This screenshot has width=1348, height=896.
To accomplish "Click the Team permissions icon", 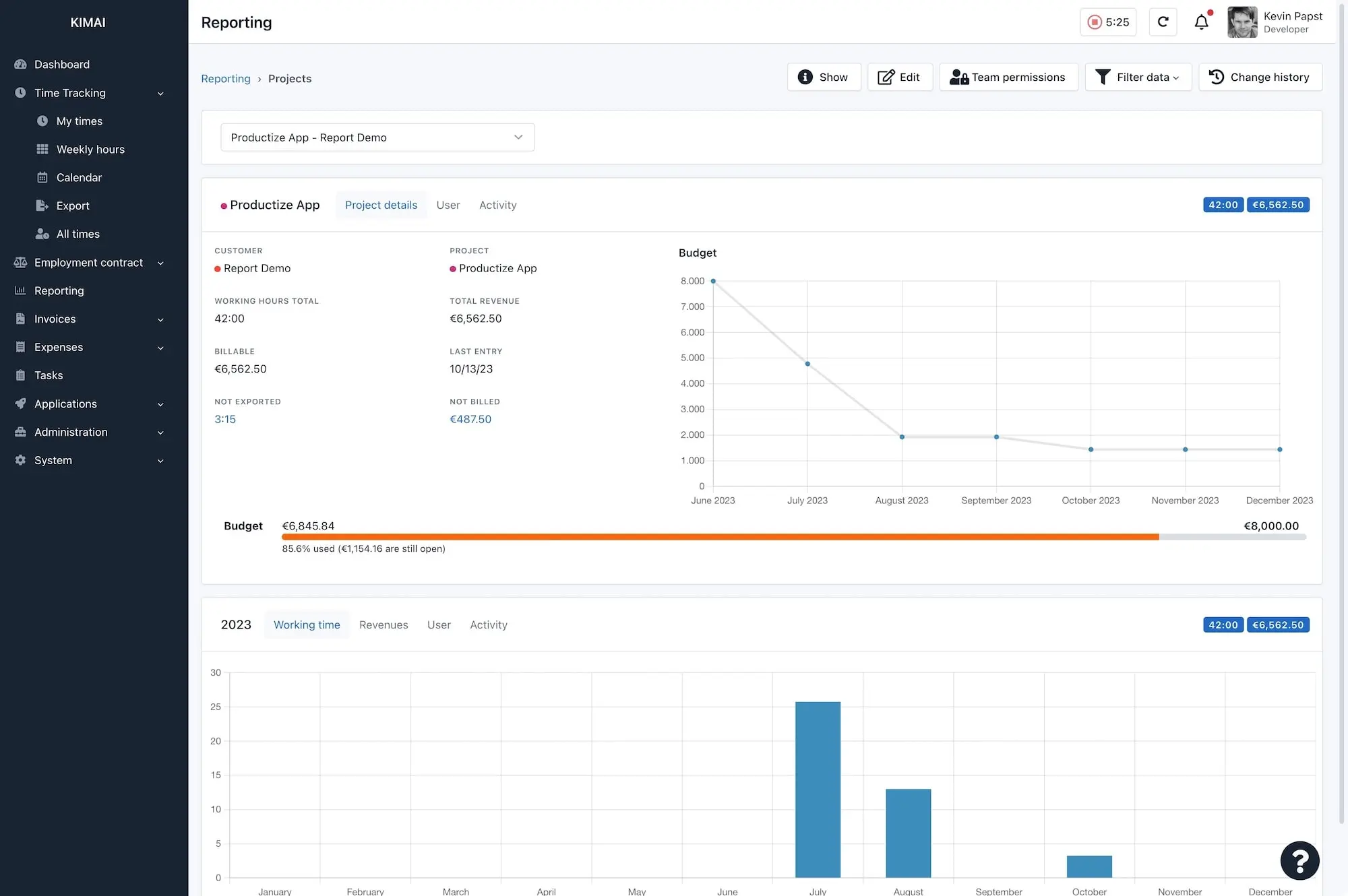I will (x=956, y=76).
